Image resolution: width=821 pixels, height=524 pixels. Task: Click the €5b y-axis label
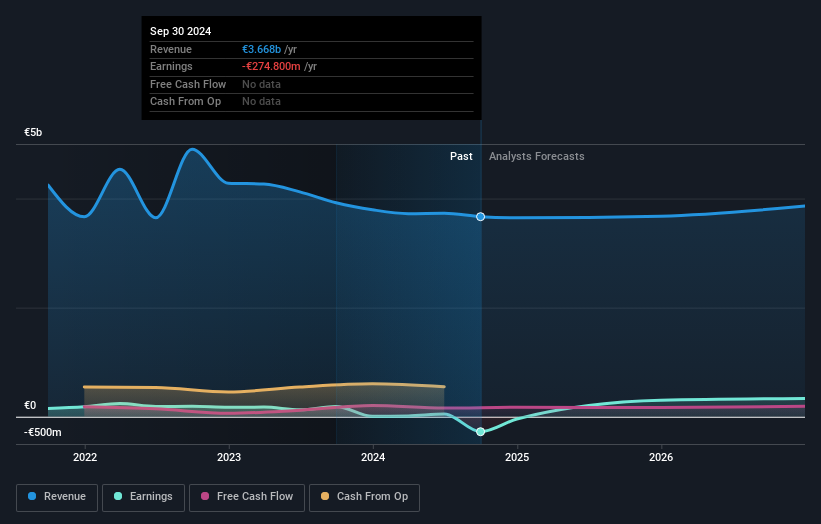point(33,132)
